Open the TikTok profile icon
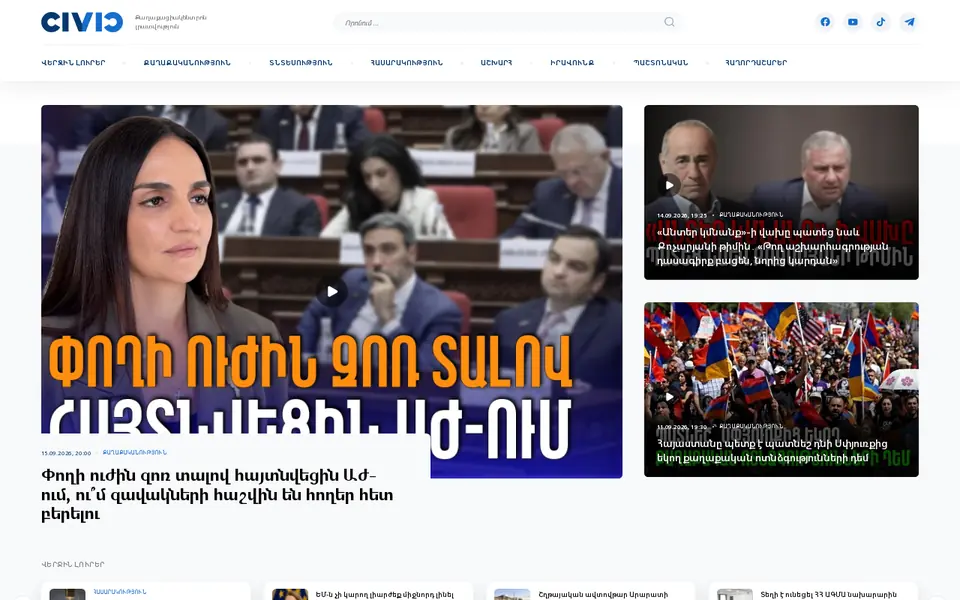This screenshot has width=960, height=600. [x=880, y=22]
